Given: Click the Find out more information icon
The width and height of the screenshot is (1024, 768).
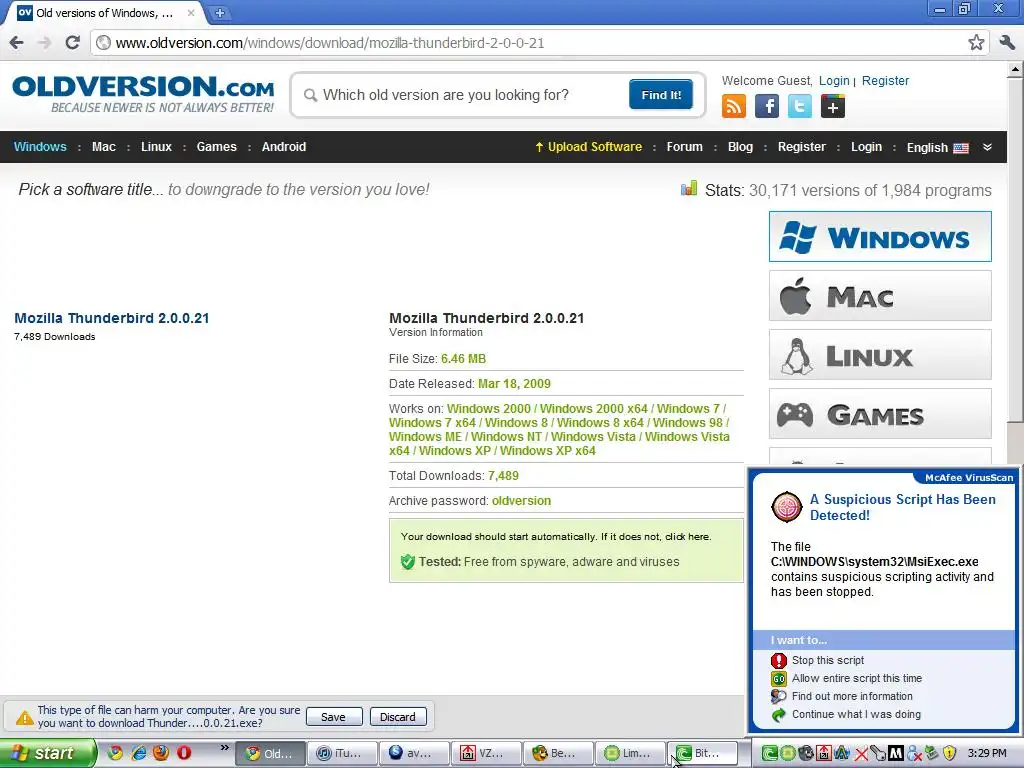Looking at the screenshot, I should 778,696.
